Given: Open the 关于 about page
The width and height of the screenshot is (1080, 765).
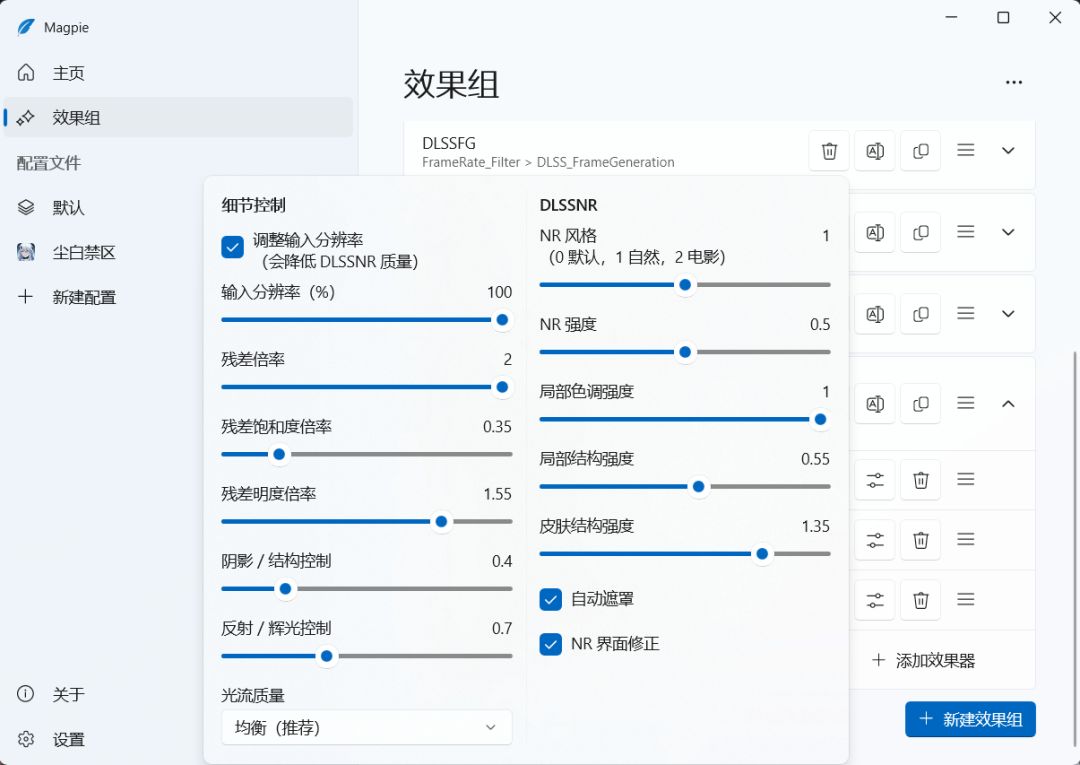Looking at the screenshot, I should 178,693.
